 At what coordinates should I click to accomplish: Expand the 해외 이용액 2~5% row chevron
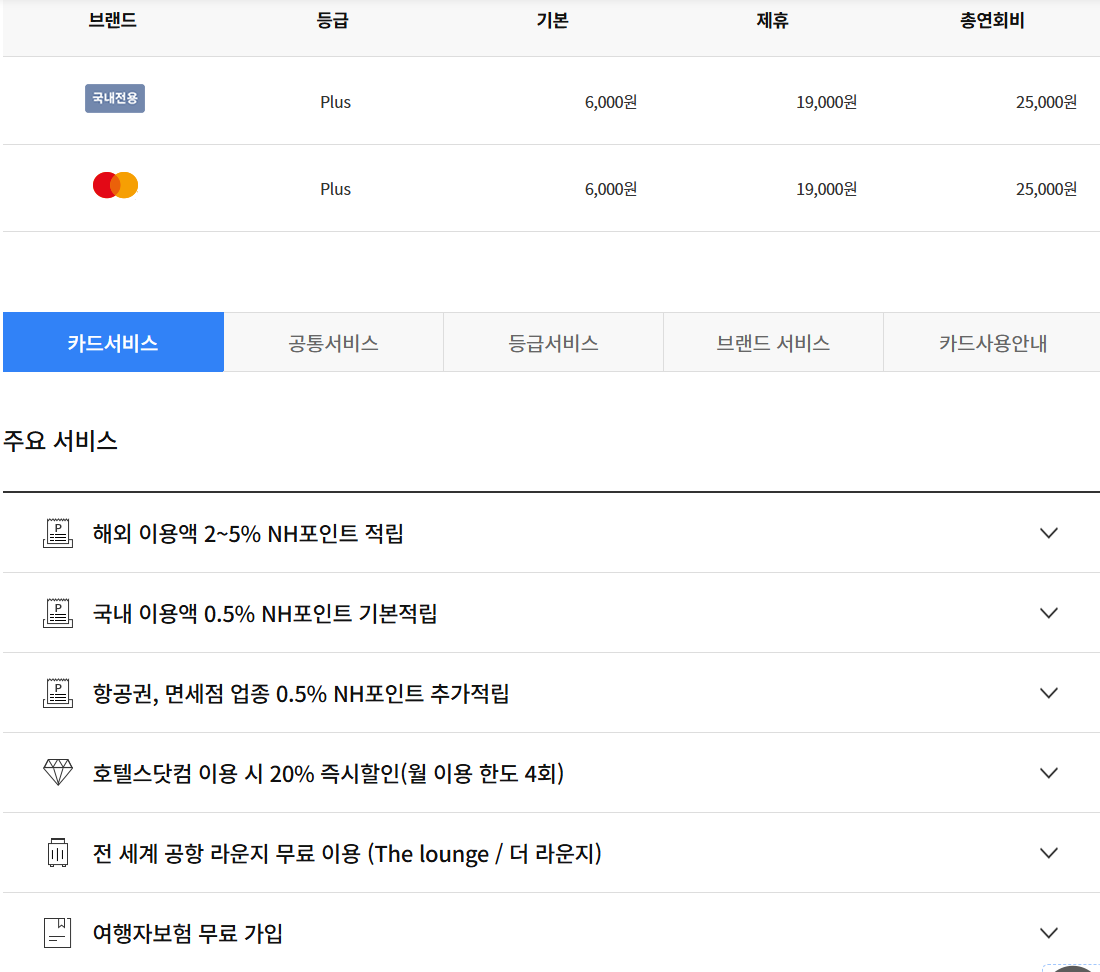click(1048, 533)
